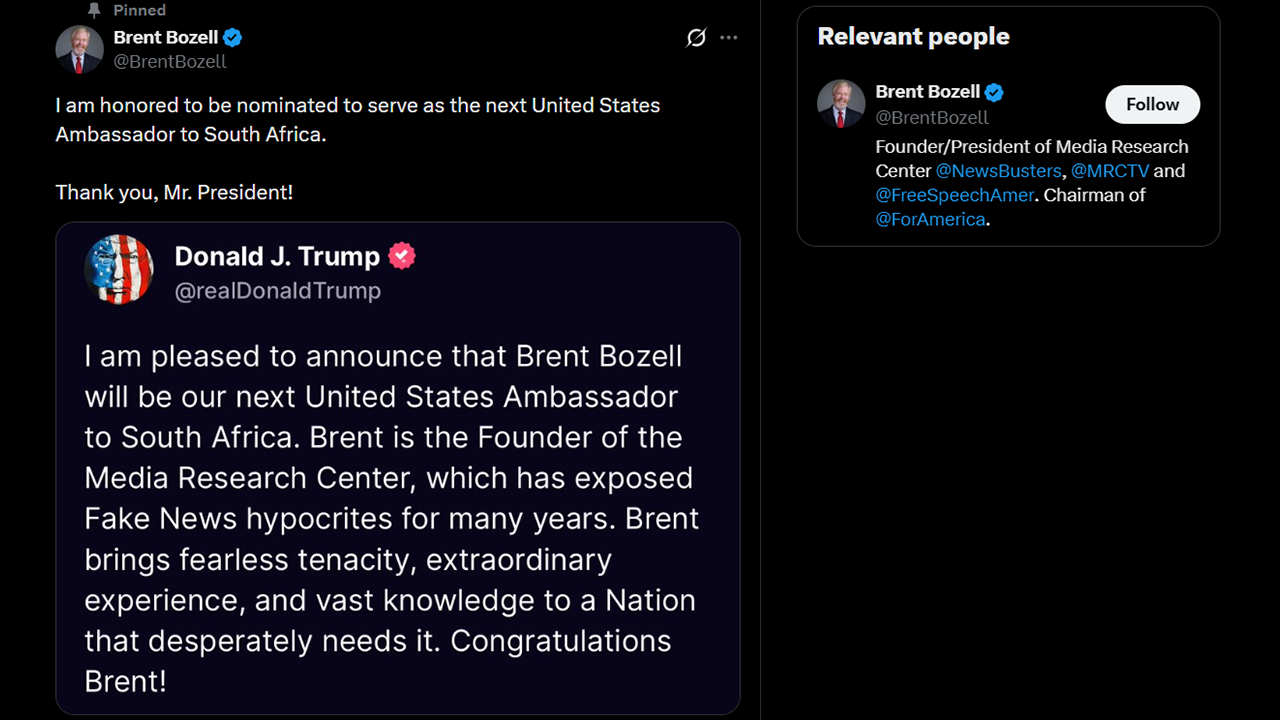Open the @NewsBusters mention link
1280x720 pixels.
[x=998, y=171]
